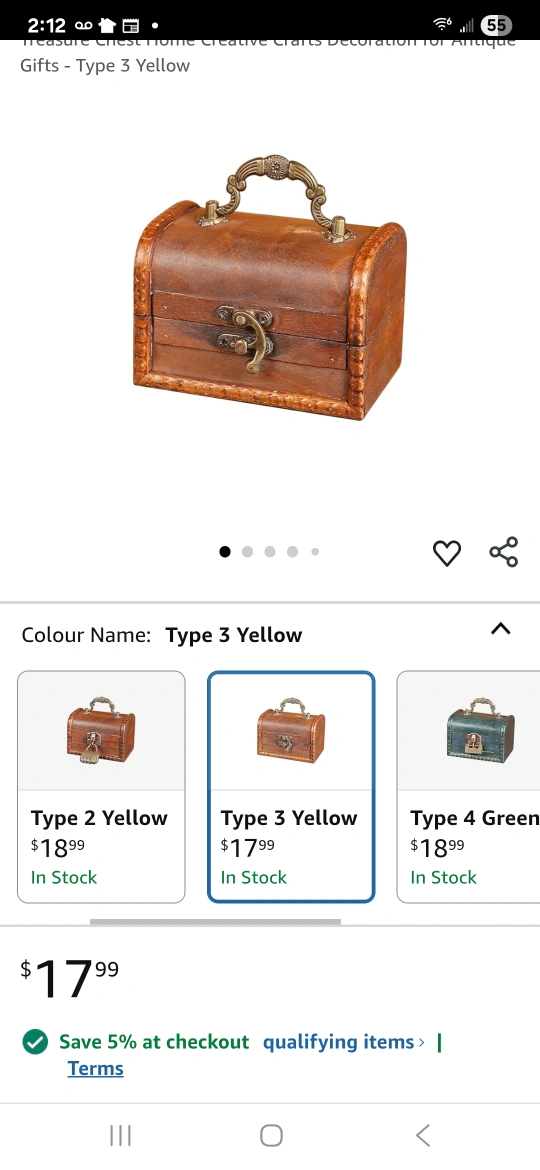Tap the main treasure chest product image
Screen dimensions: 540x1170
pos(270,287)
